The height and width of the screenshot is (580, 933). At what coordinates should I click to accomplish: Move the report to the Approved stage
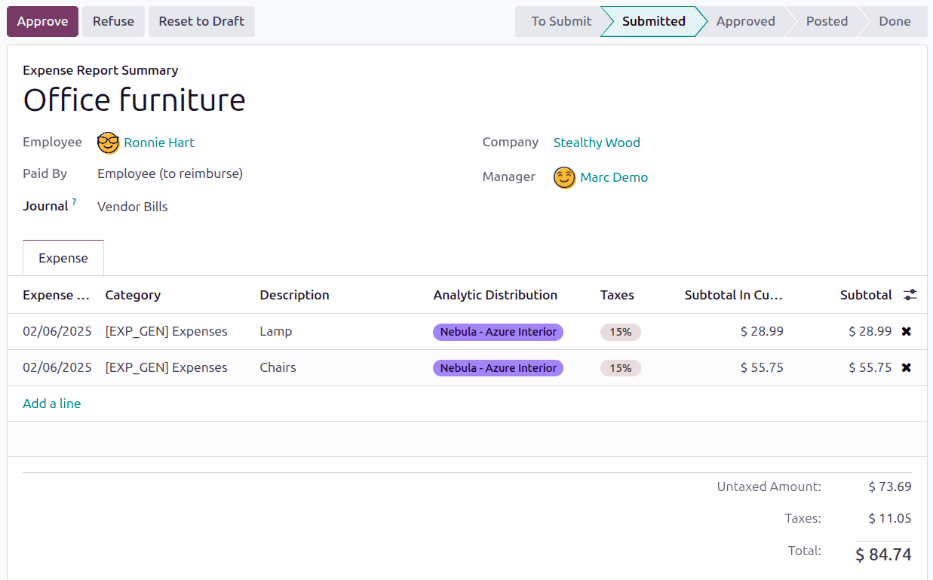point(746,20)
